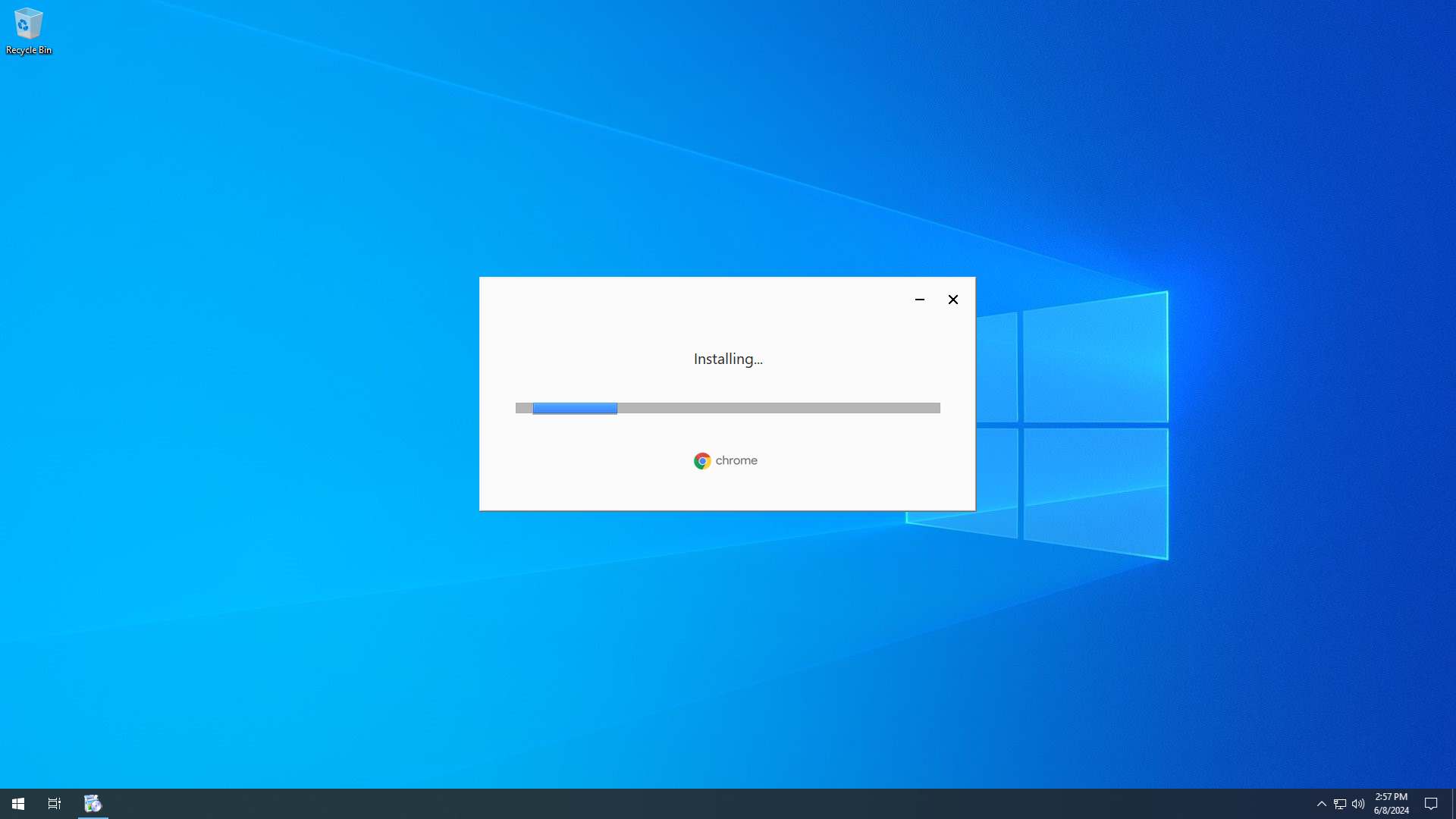Click the "Installing..." status text
Screen dimensions: 1456x819
728,359
